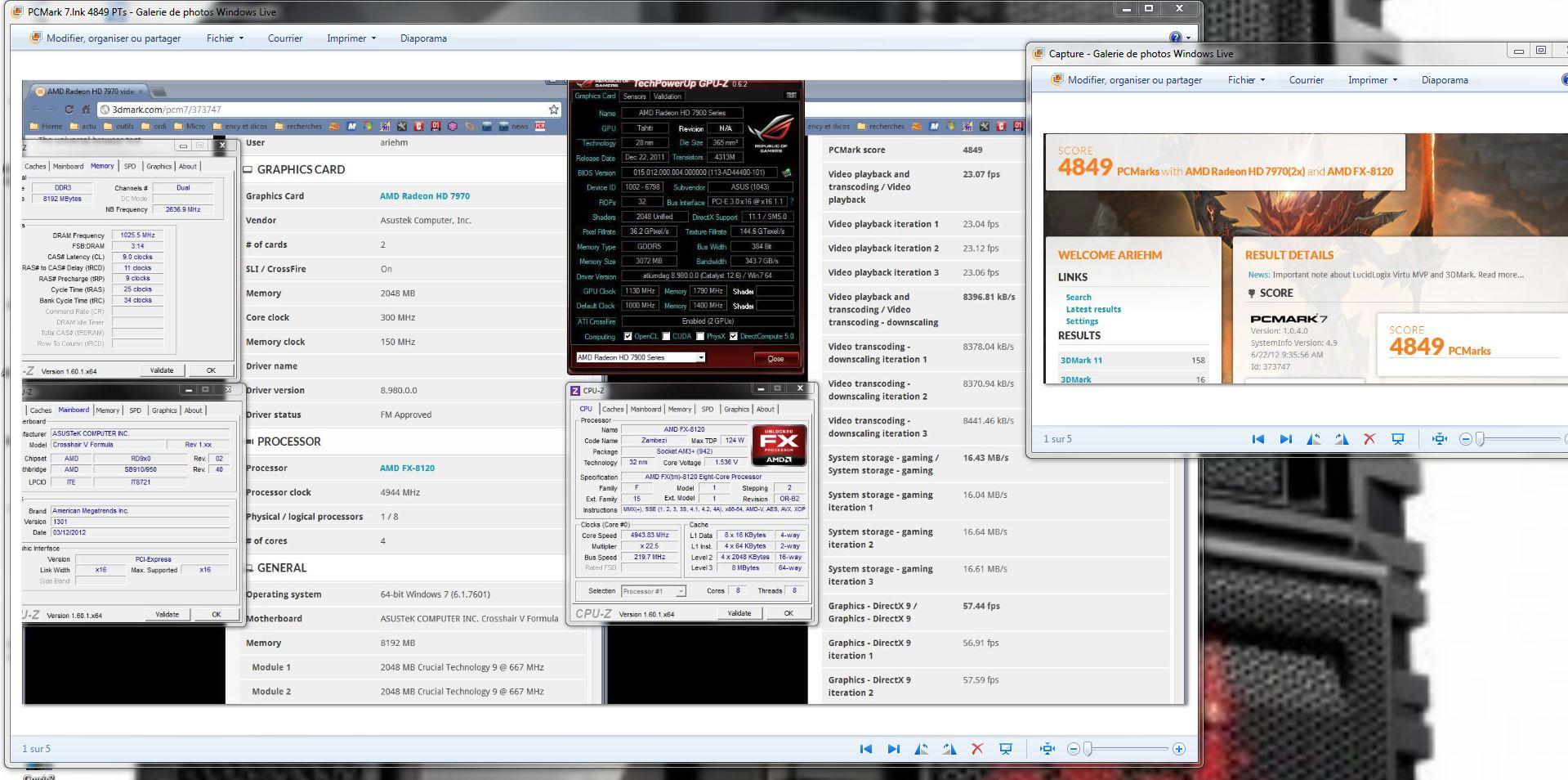Go to next photo in PCMark 7 window
Image resolution: width=1568 pixels, height=780 pixels.
[894, 749]
